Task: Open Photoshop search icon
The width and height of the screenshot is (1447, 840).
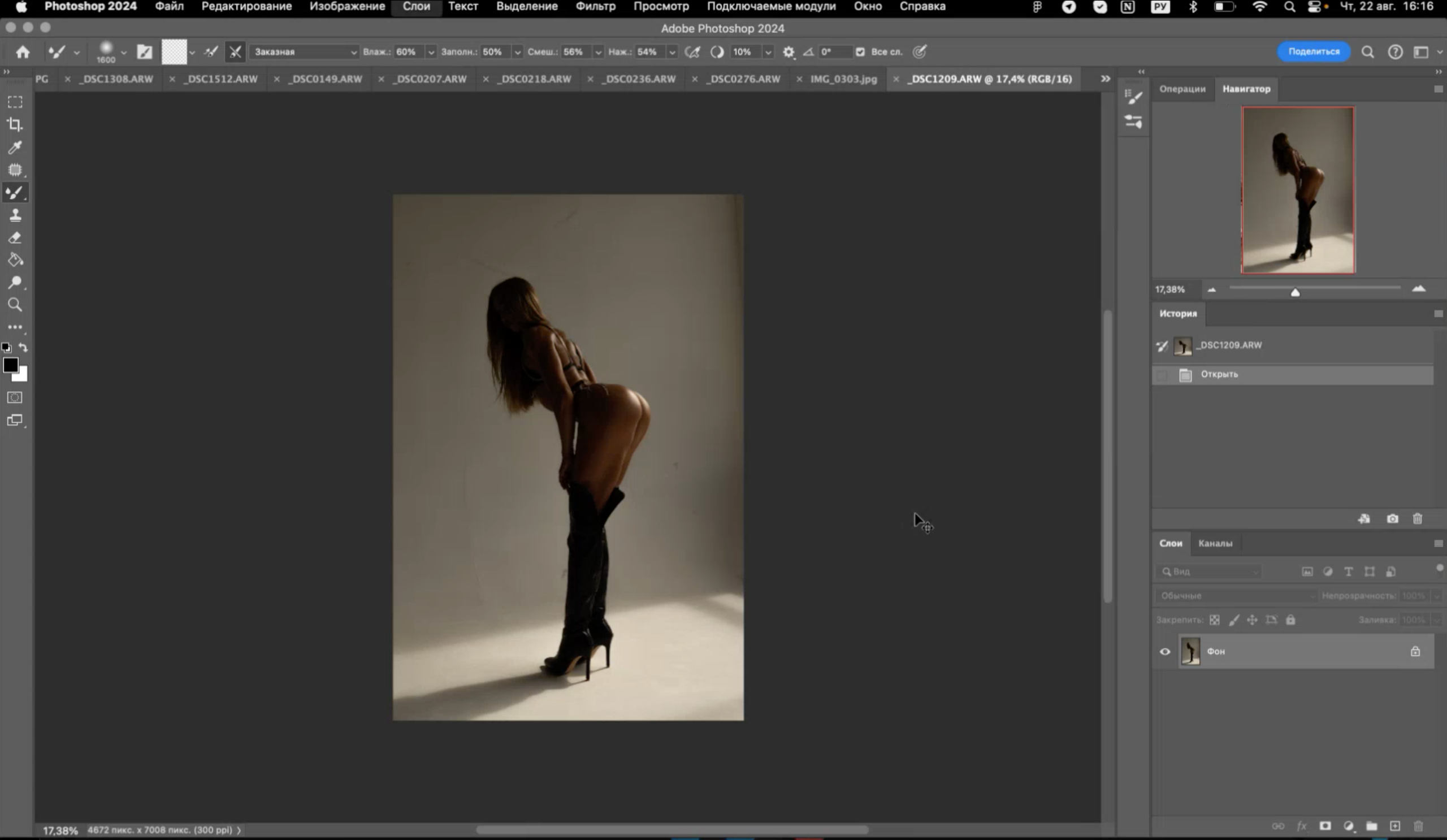Action: [1368, 52]
